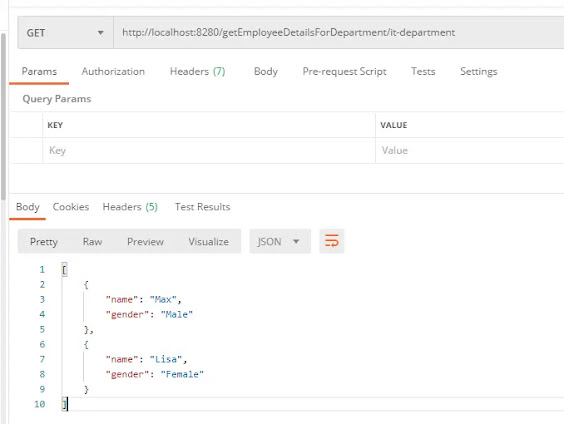Switch response view to Preview
The height and width of the screenshot is (424, 564).
pos(145,241)
